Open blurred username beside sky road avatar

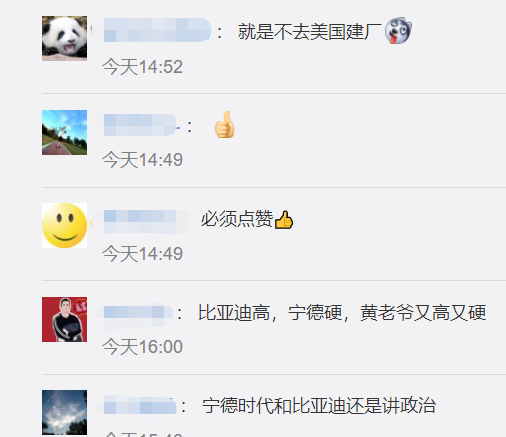click(x=140, y=125)
